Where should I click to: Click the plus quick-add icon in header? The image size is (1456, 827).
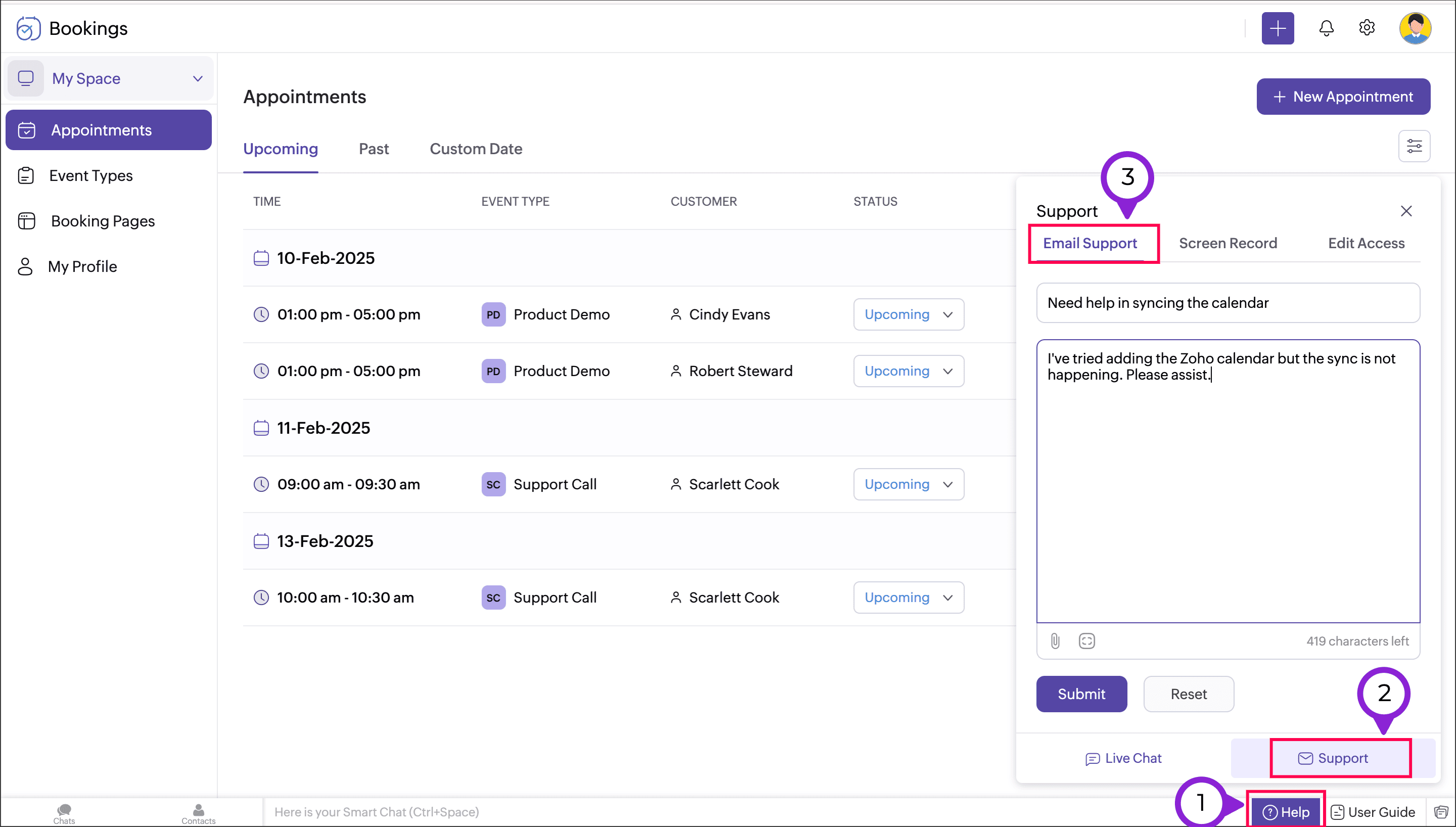tap(1277, 28)
